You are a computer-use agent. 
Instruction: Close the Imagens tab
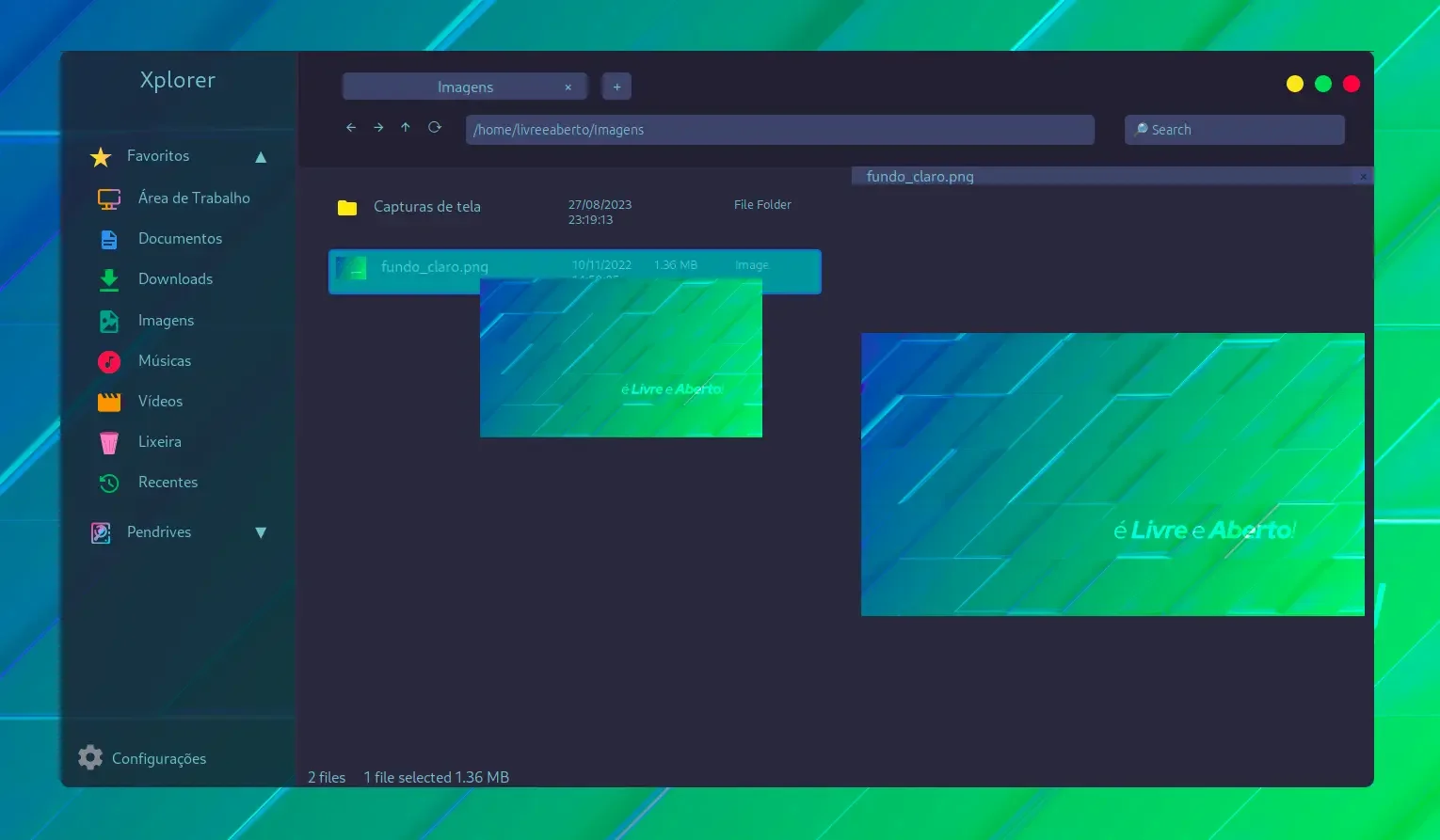(568, 87)
